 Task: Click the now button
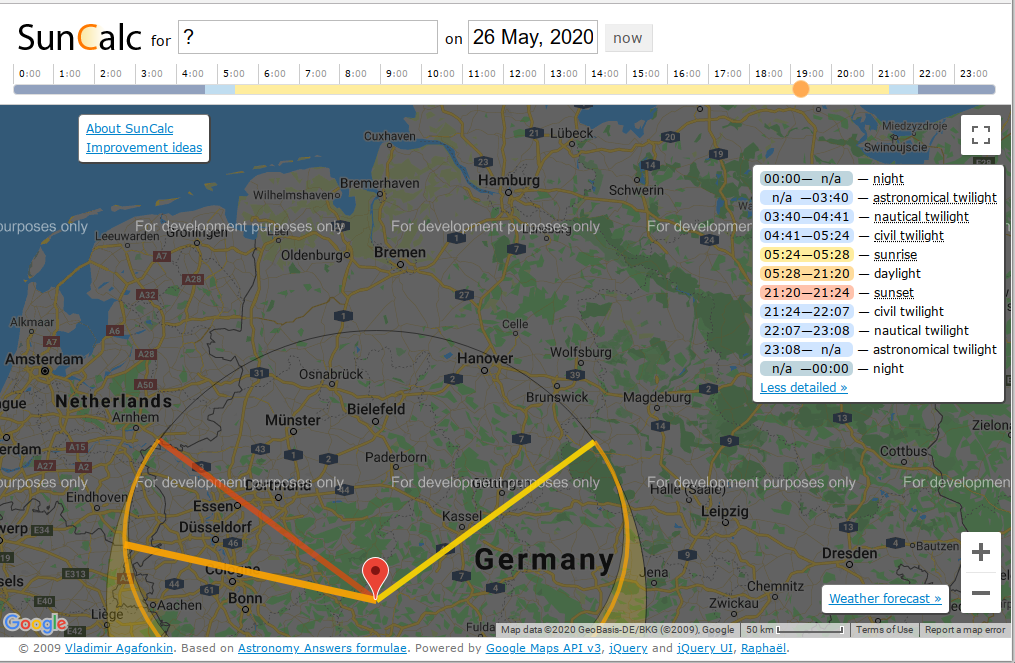628,38
